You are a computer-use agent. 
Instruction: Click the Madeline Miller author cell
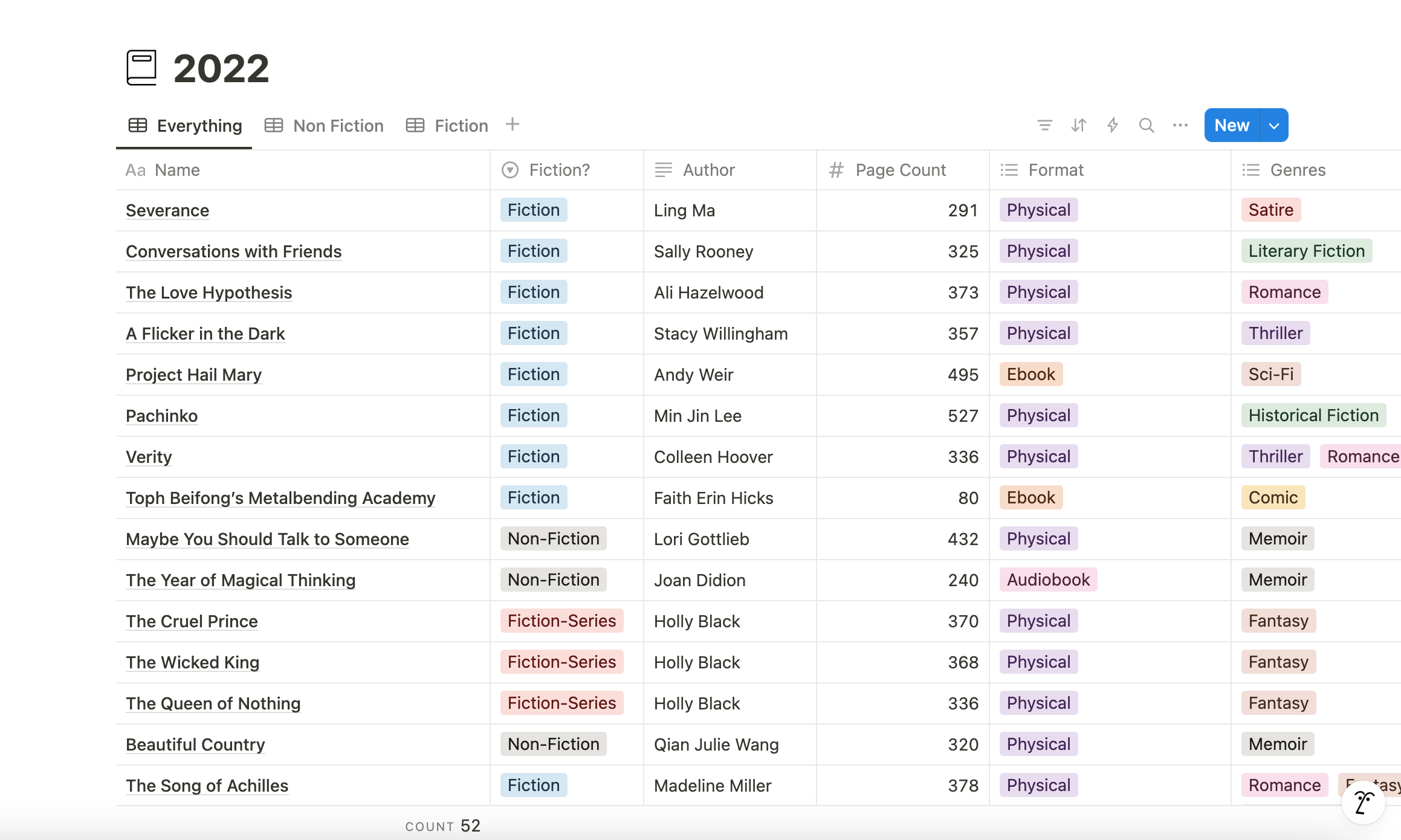tap(730, 786)
